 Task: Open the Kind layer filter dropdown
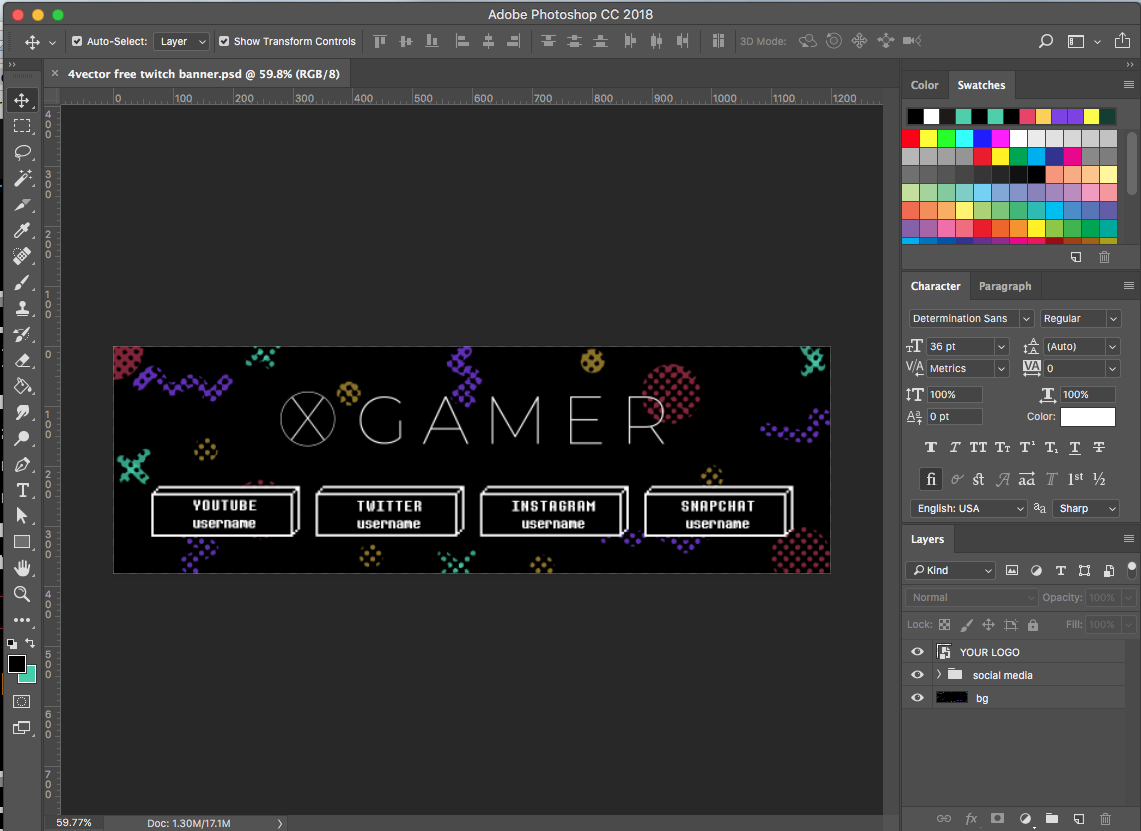[950, 570]
